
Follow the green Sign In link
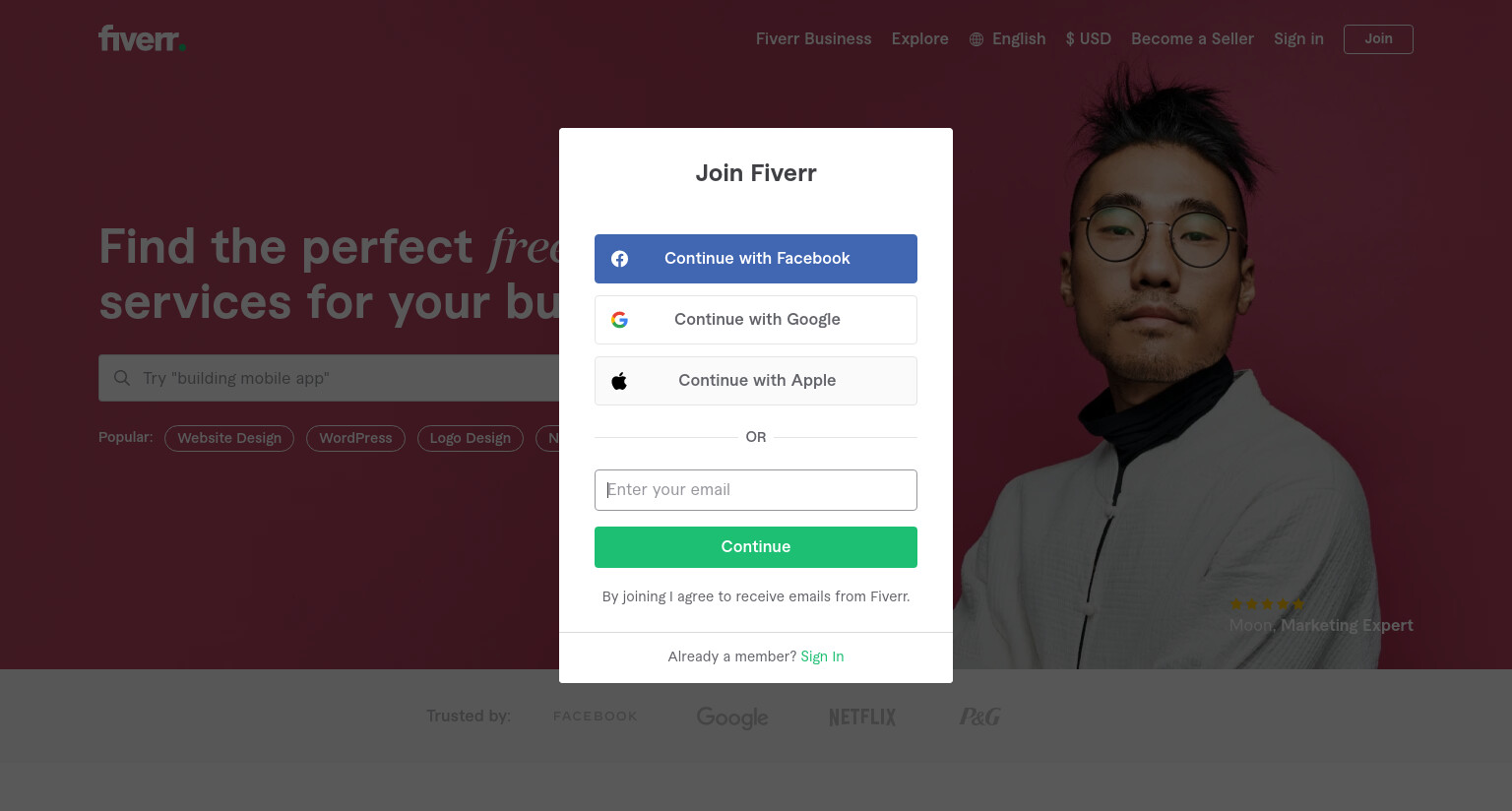point(822,656)
